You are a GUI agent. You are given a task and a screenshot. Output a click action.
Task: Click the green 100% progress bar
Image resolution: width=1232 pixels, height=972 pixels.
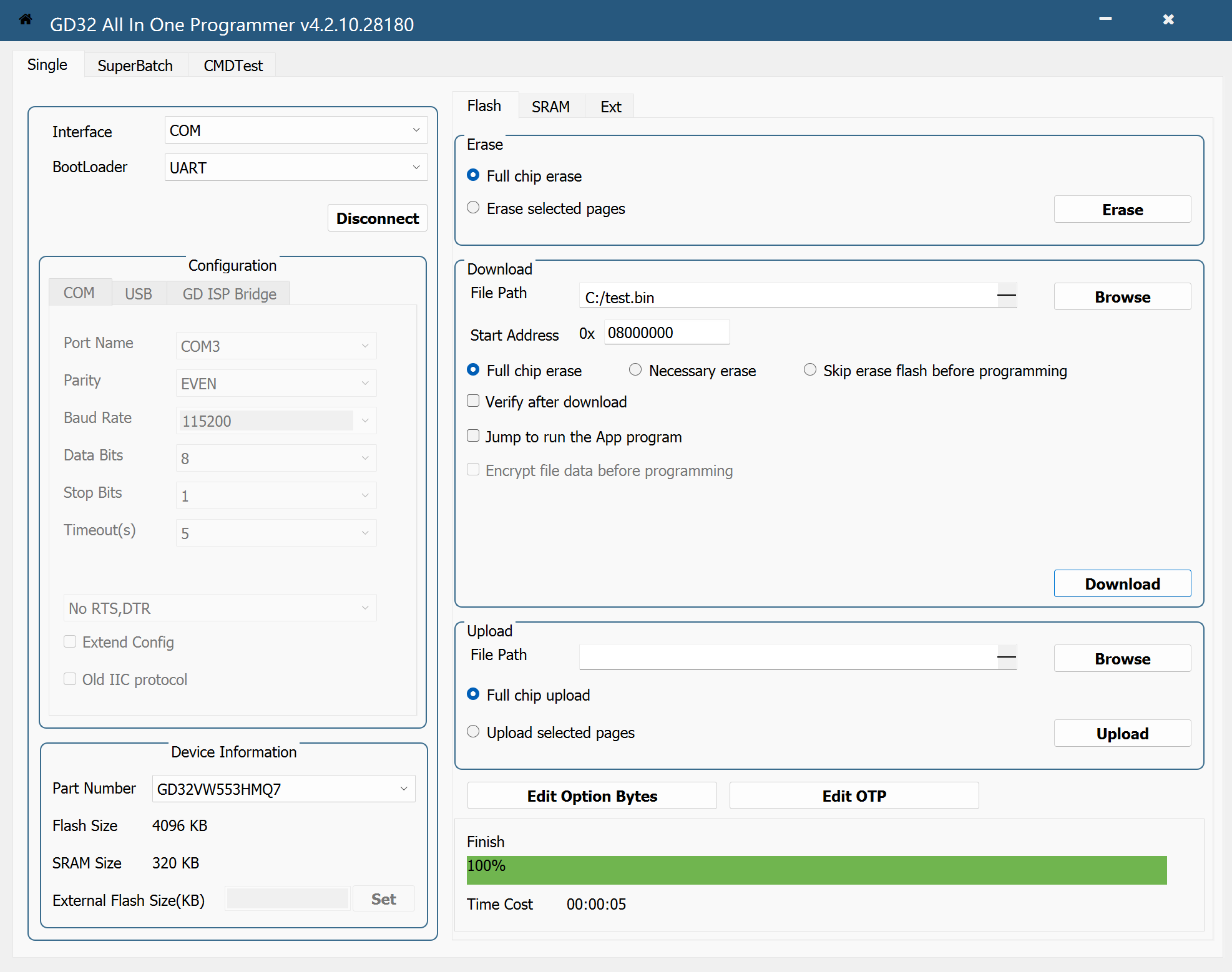click(x=816, y=870)
